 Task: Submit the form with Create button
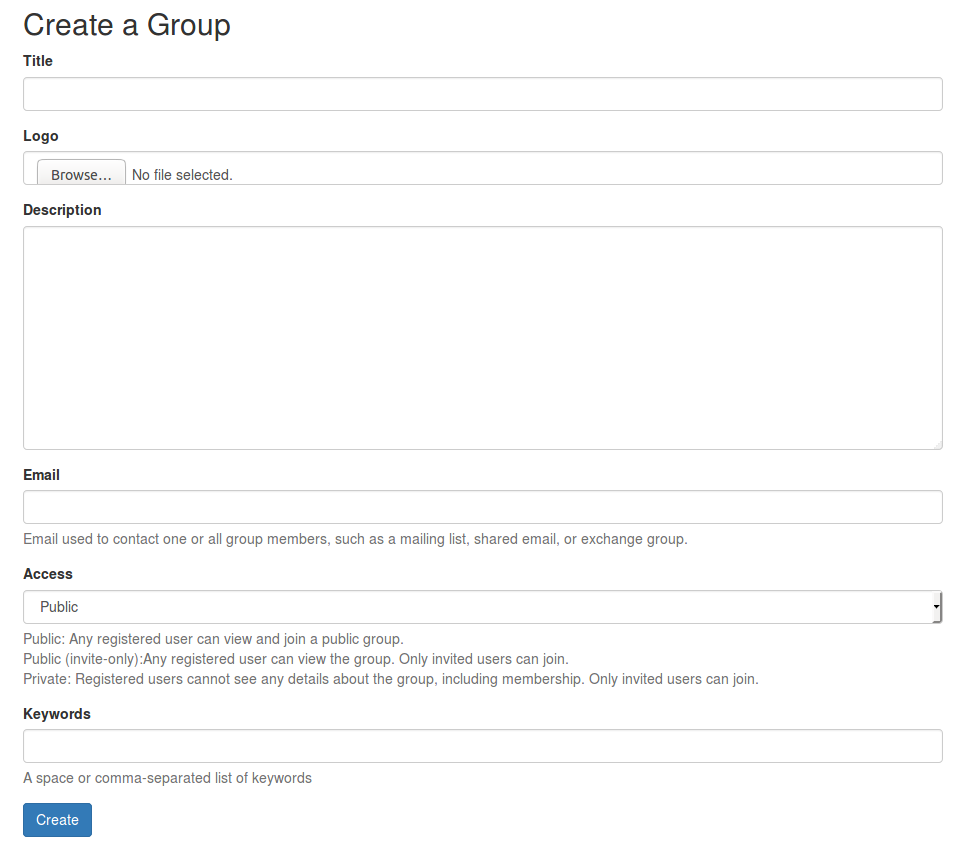(57, 820)
